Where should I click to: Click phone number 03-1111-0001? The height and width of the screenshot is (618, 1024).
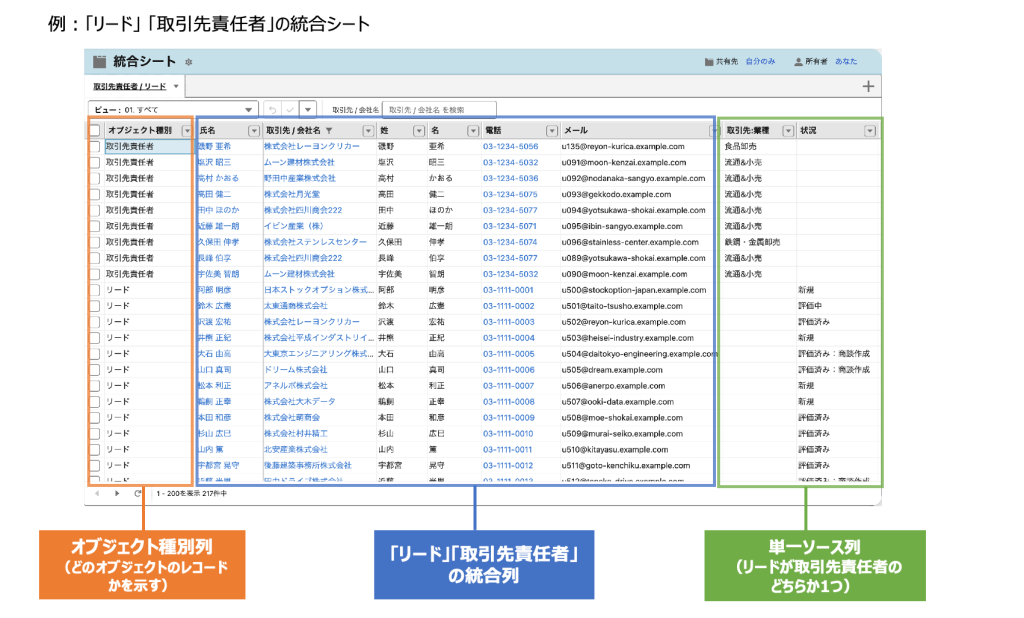pos(508,290)
